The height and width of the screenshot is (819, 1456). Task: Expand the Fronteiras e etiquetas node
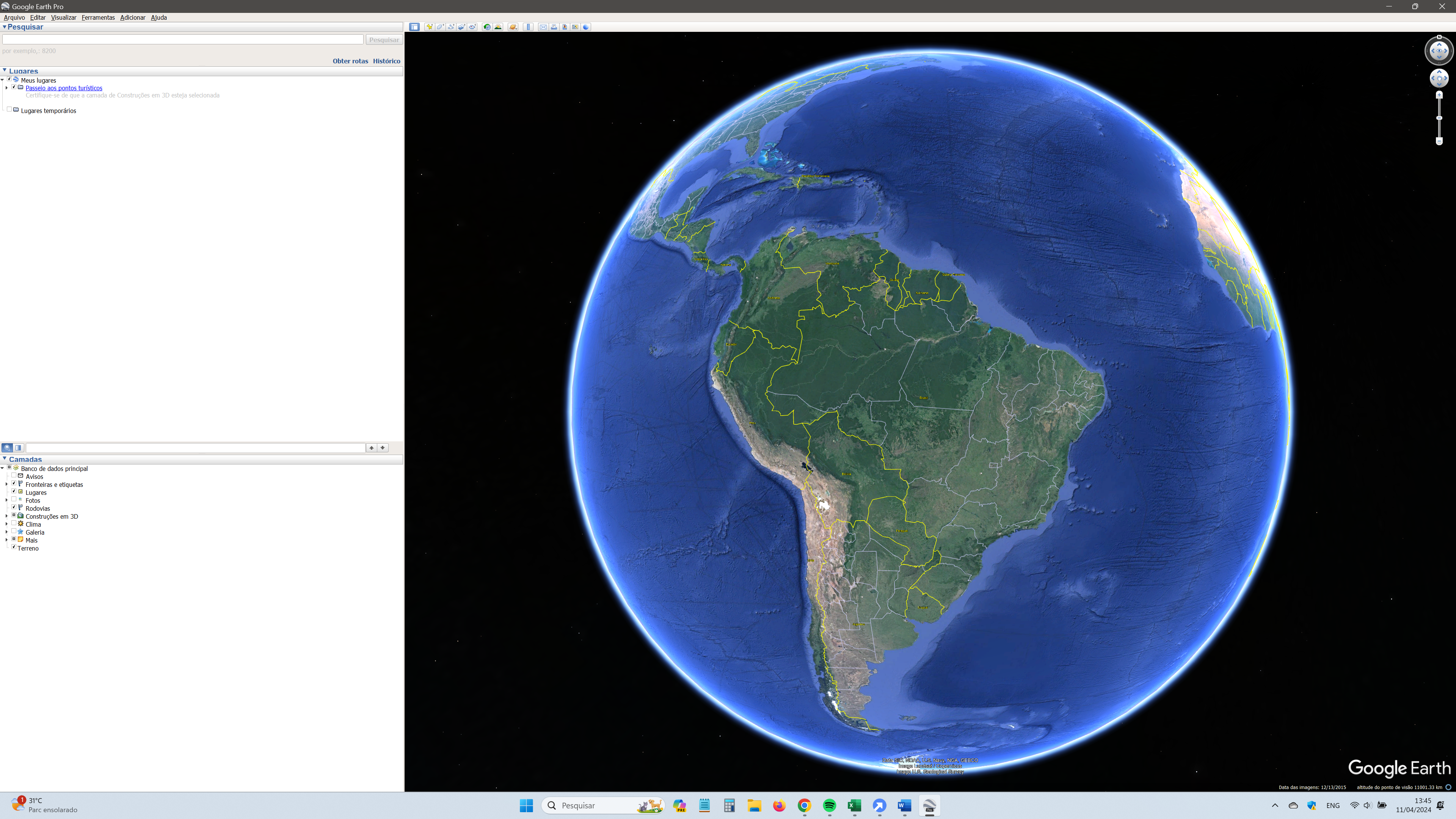[6, 484]
